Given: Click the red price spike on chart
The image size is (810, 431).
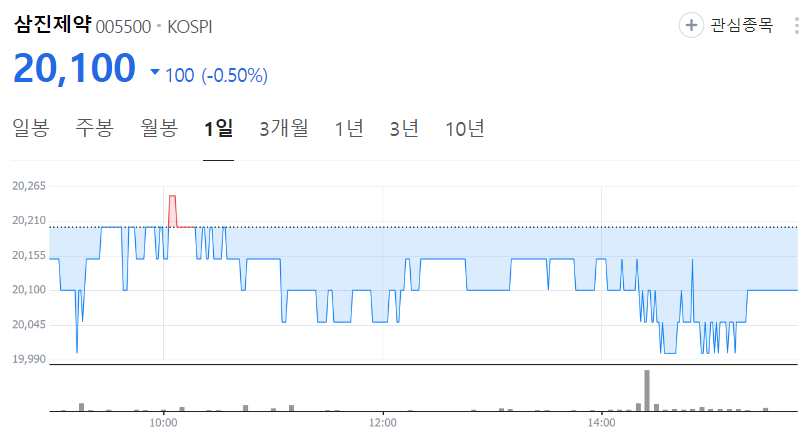Looking at the screenshot, I should 173,211.
